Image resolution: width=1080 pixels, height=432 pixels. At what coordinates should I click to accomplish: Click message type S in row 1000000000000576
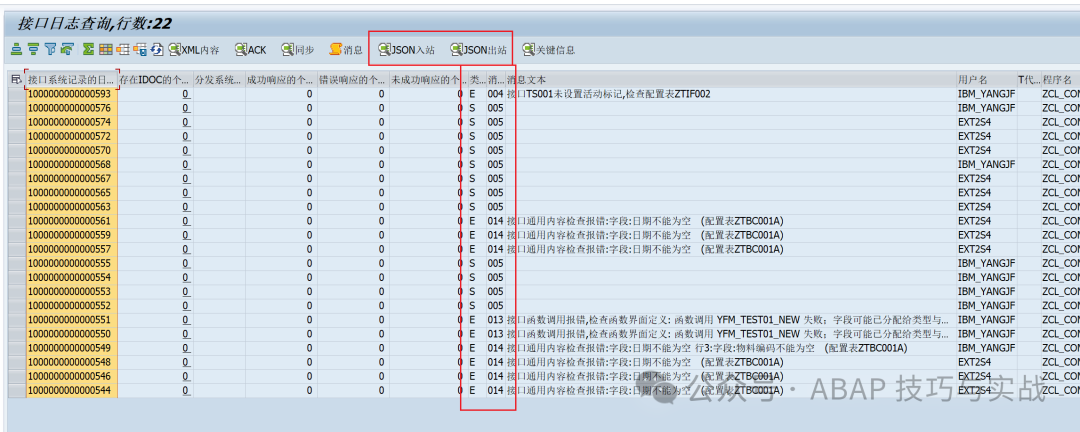(472, 108)
